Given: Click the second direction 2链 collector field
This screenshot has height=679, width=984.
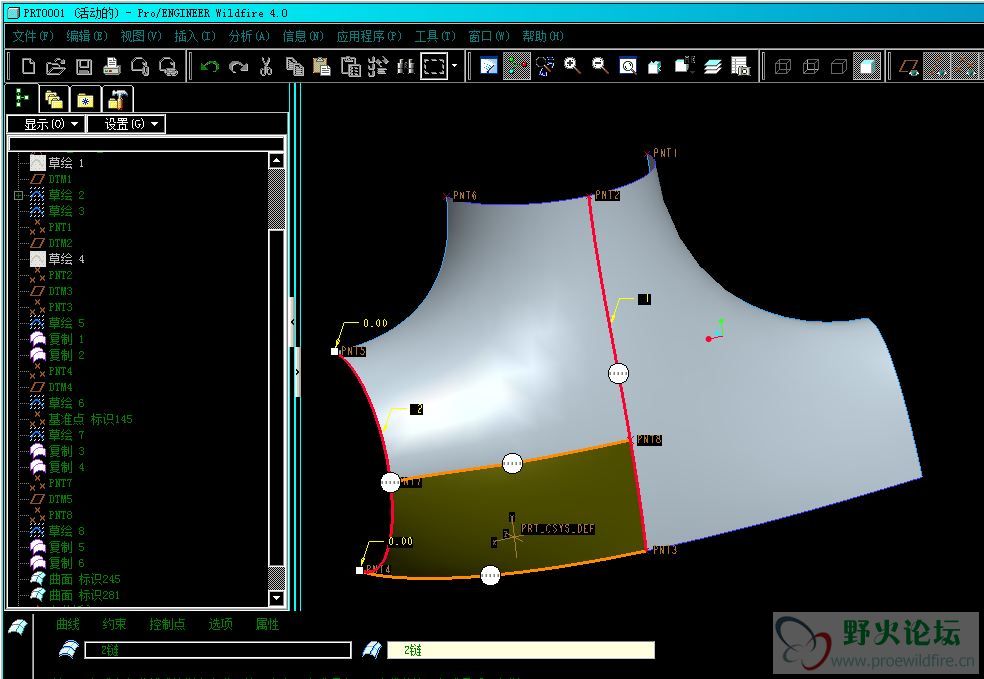Looking at the screenshot, I should click(520, 650).
